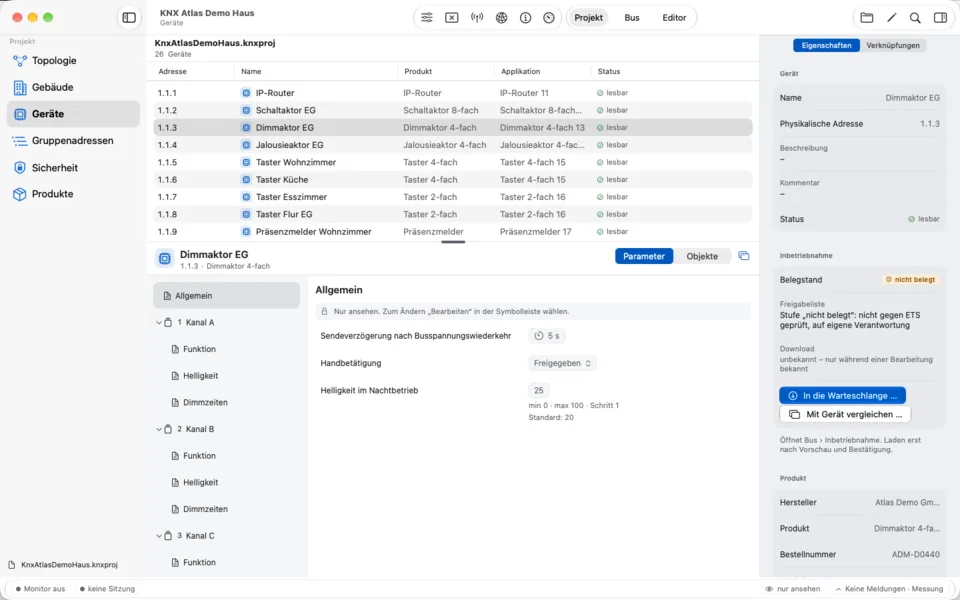Open the folder icon in toolbar
960x600 pixels.
[866, 18]
